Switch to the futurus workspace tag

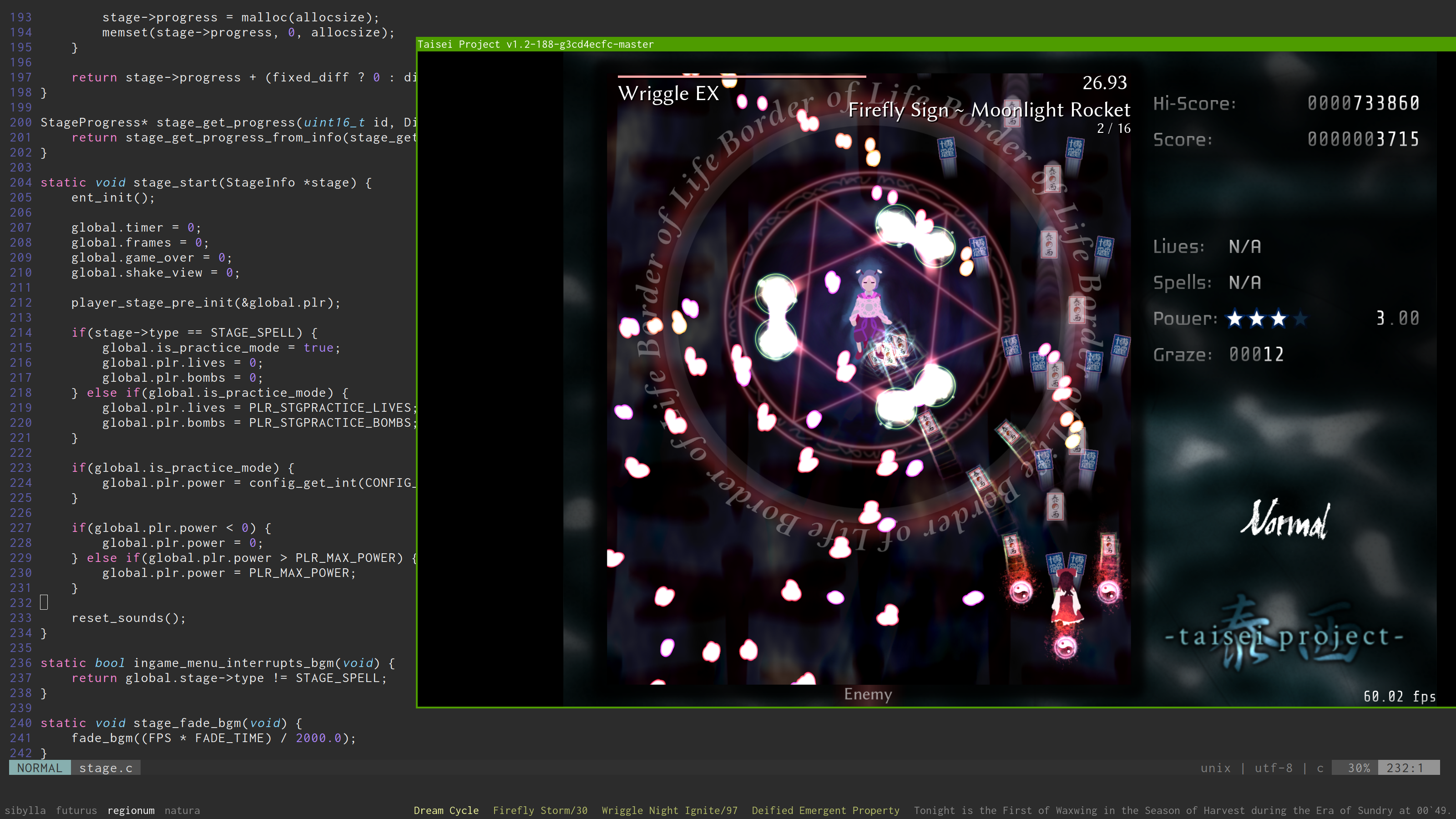pyautogui.click(x=76, y=810)
